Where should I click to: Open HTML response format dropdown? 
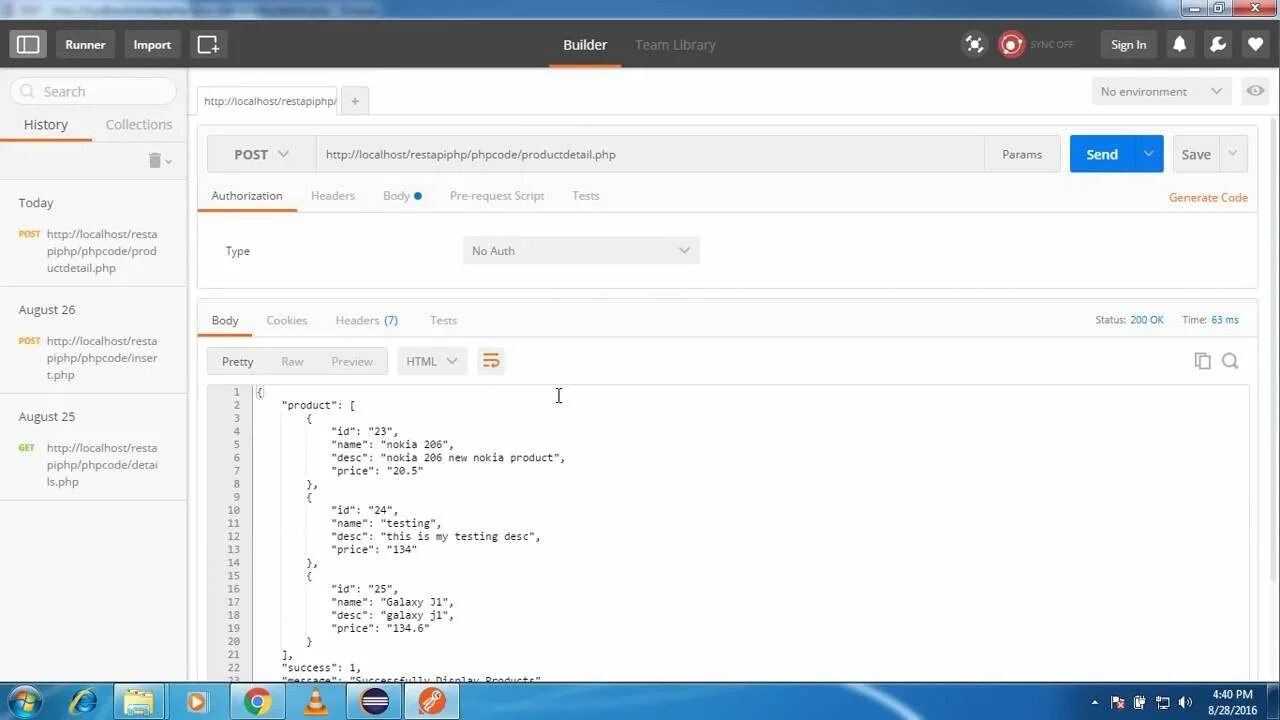point(432,361)
